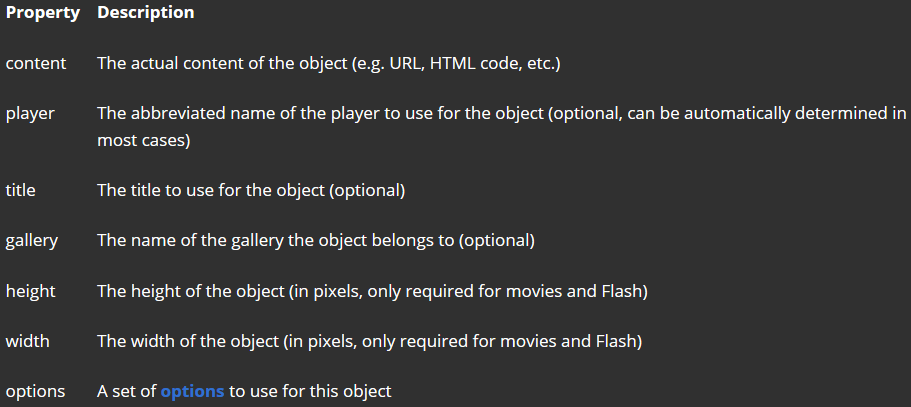Click the content property name
Viewport: 911px width, 407px height.
coord(36,63)
